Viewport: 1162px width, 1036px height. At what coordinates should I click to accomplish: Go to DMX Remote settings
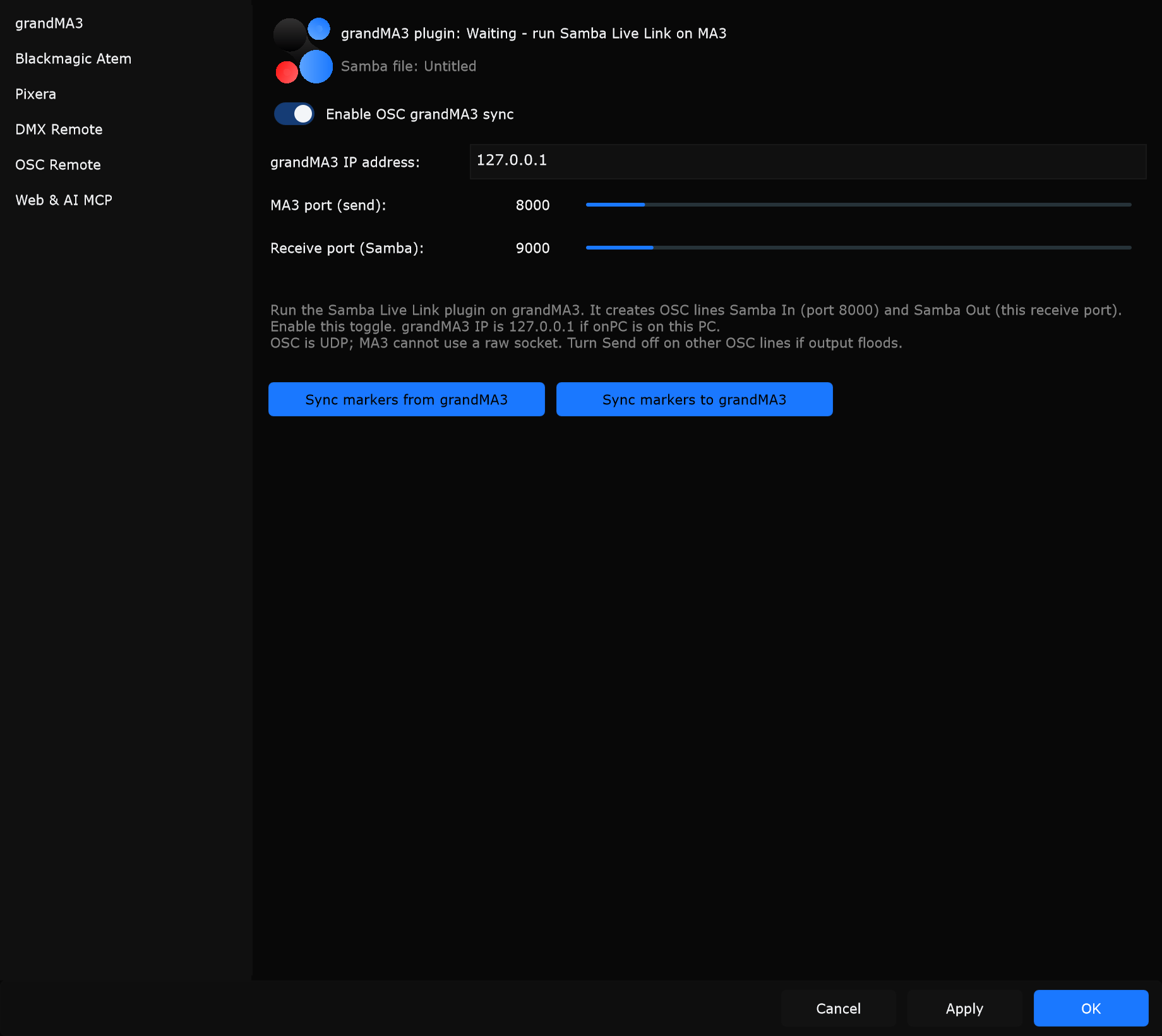[x=59, y=129]
